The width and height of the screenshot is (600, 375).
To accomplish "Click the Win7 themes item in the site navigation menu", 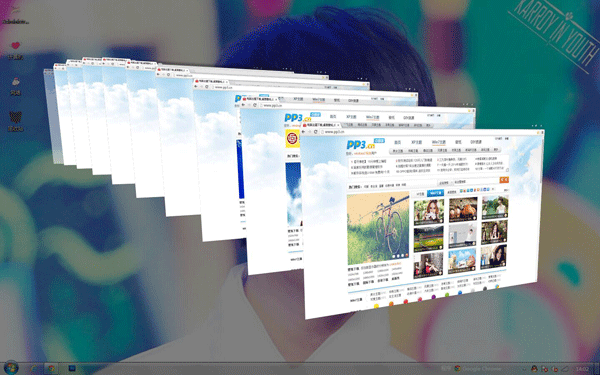I will (x=439, y=142).
